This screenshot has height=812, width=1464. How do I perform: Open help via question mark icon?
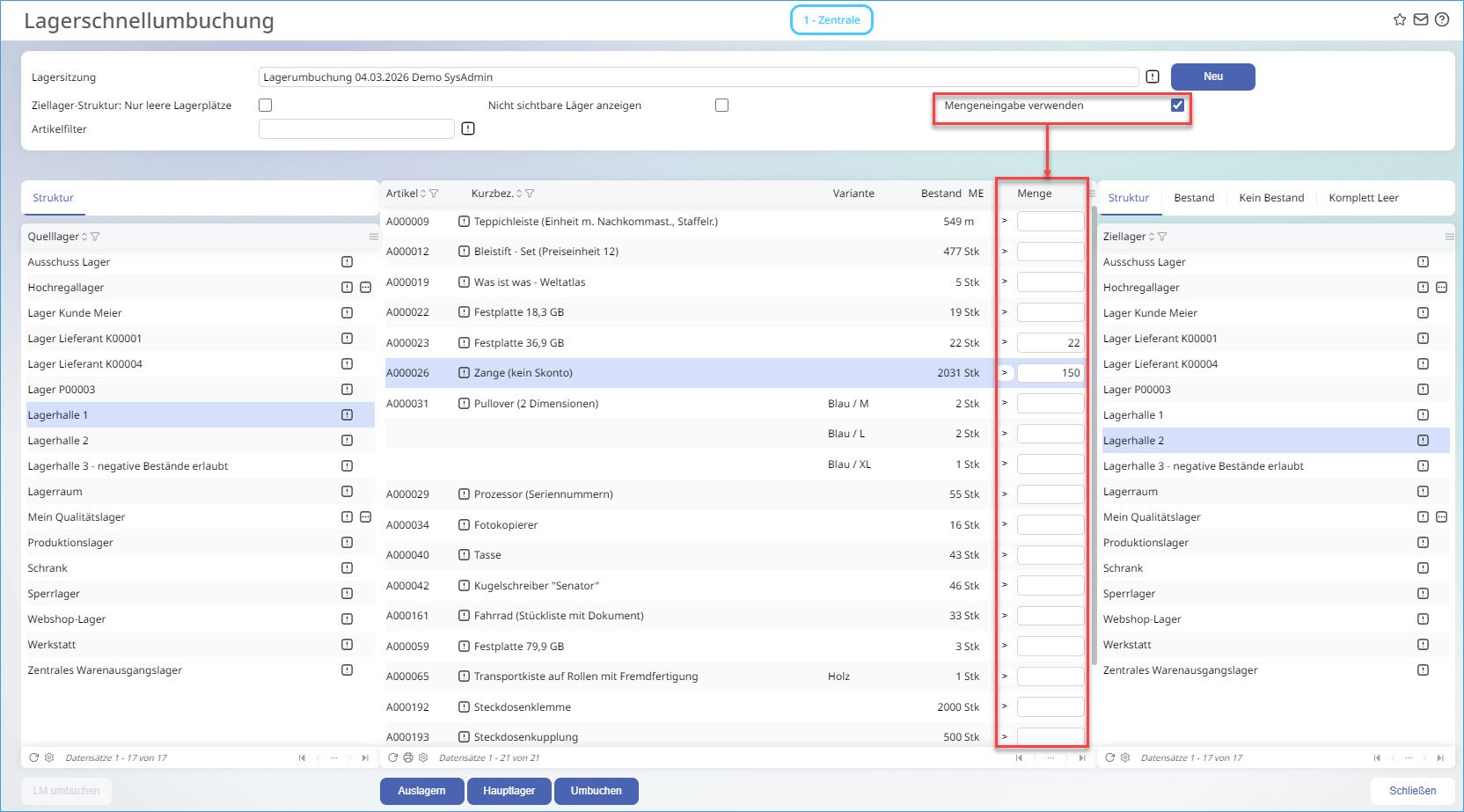point(1441,19)
